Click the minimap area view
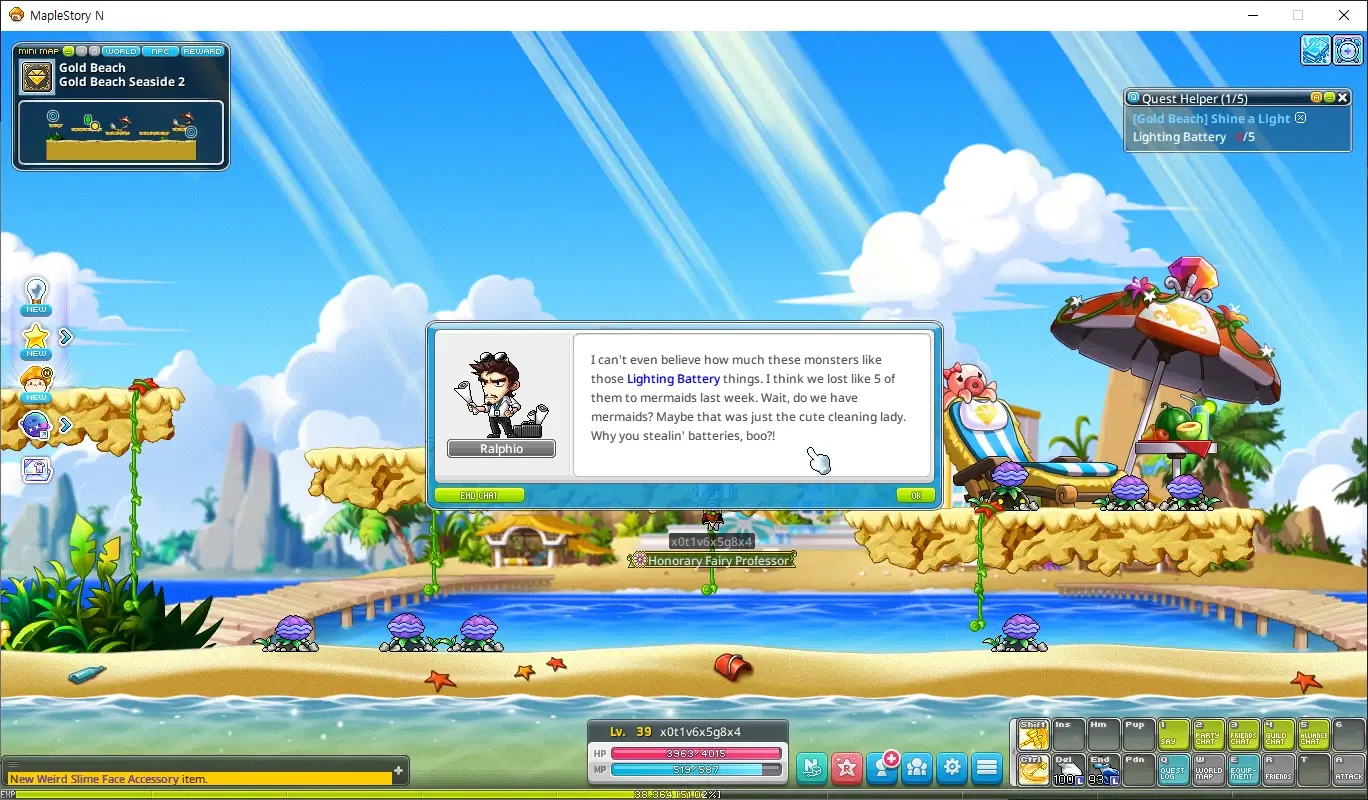The image size is (1368, 800). 121,131
